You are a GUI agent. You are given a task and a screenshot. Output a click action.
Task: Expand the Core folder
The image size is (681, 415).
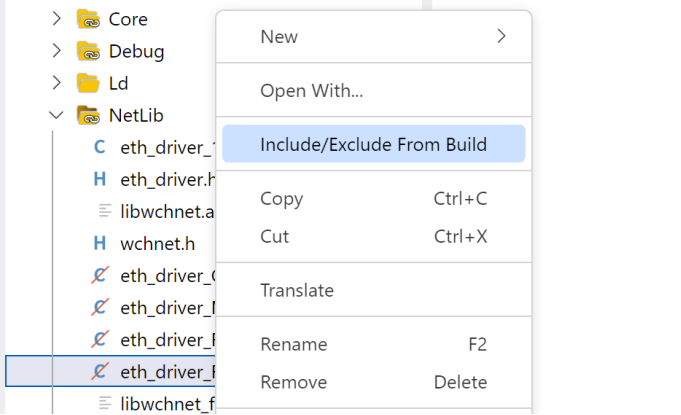click(x=56, y=19)
